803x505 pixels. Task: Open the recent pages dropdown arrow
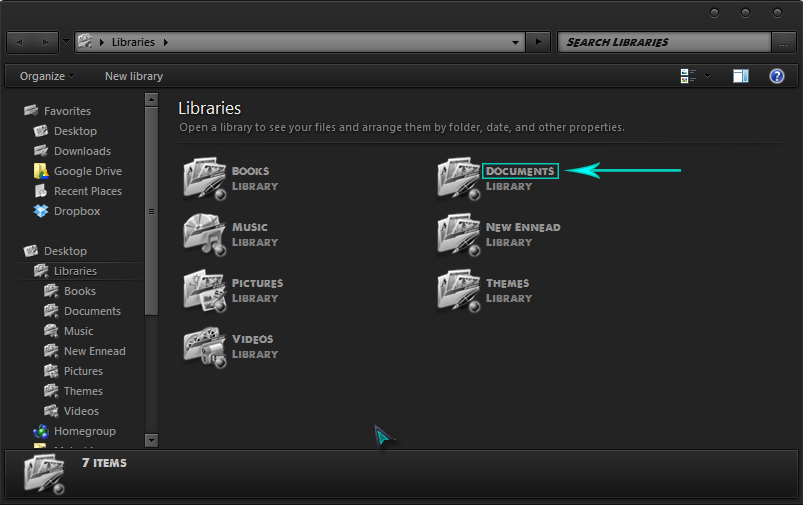pos(66,41)
